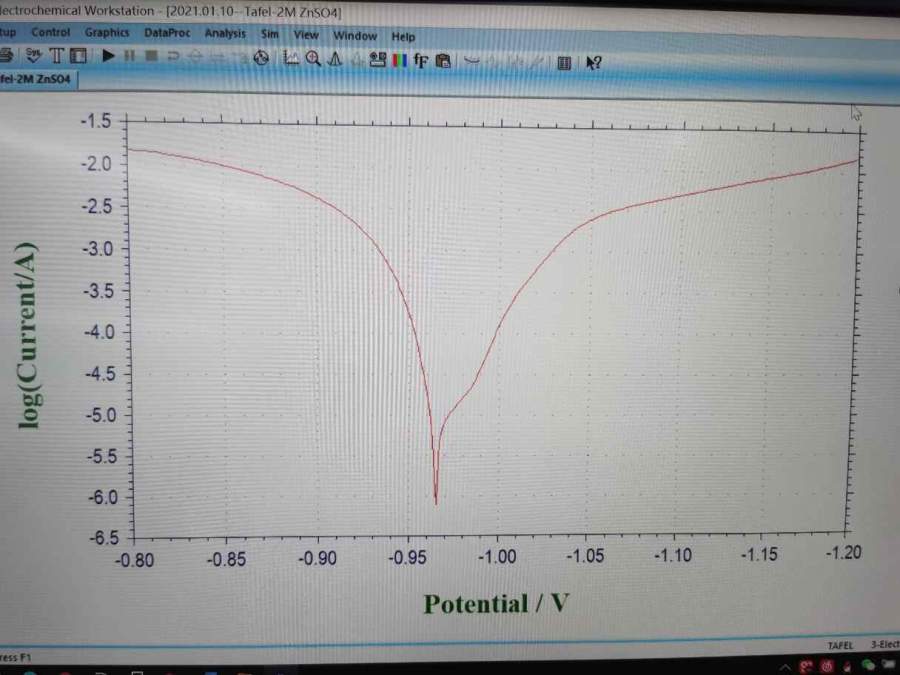Open the Control menu
Viewport: 900px width, 675px height.
[51, 32]
